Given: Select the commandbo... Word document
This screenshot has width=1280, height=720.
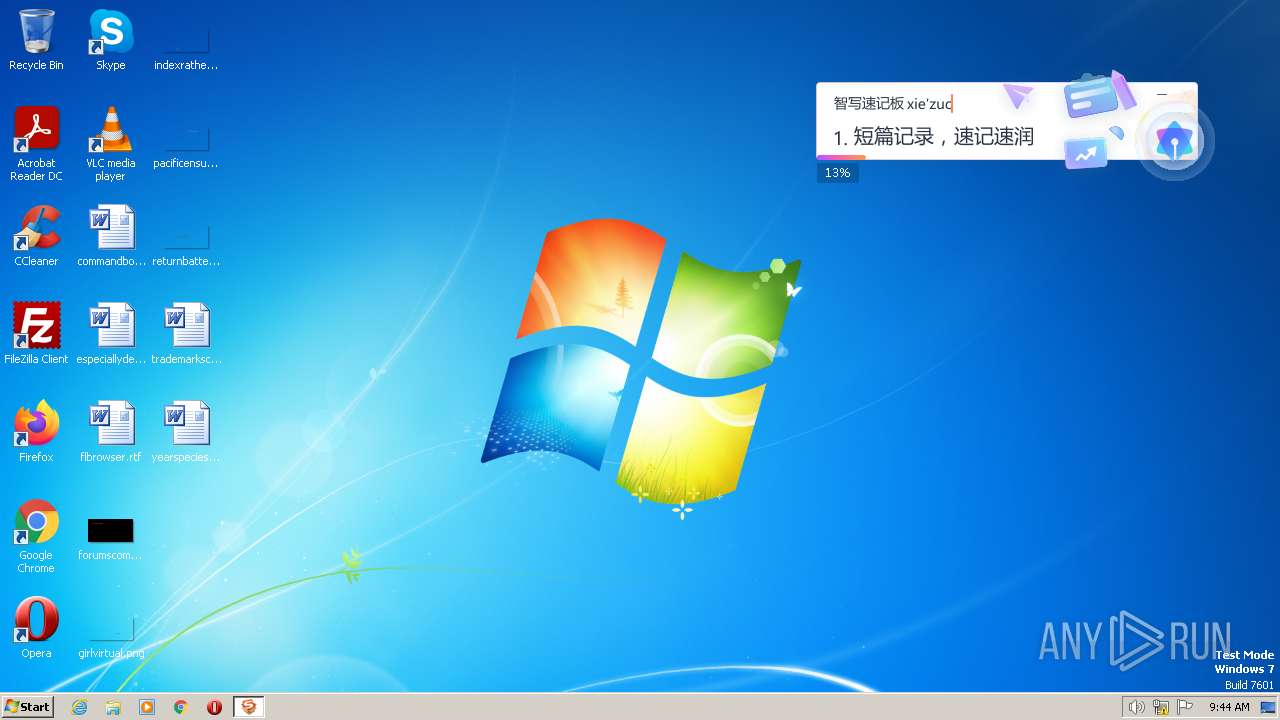Looking at the screenshot, I should (111, 236).
